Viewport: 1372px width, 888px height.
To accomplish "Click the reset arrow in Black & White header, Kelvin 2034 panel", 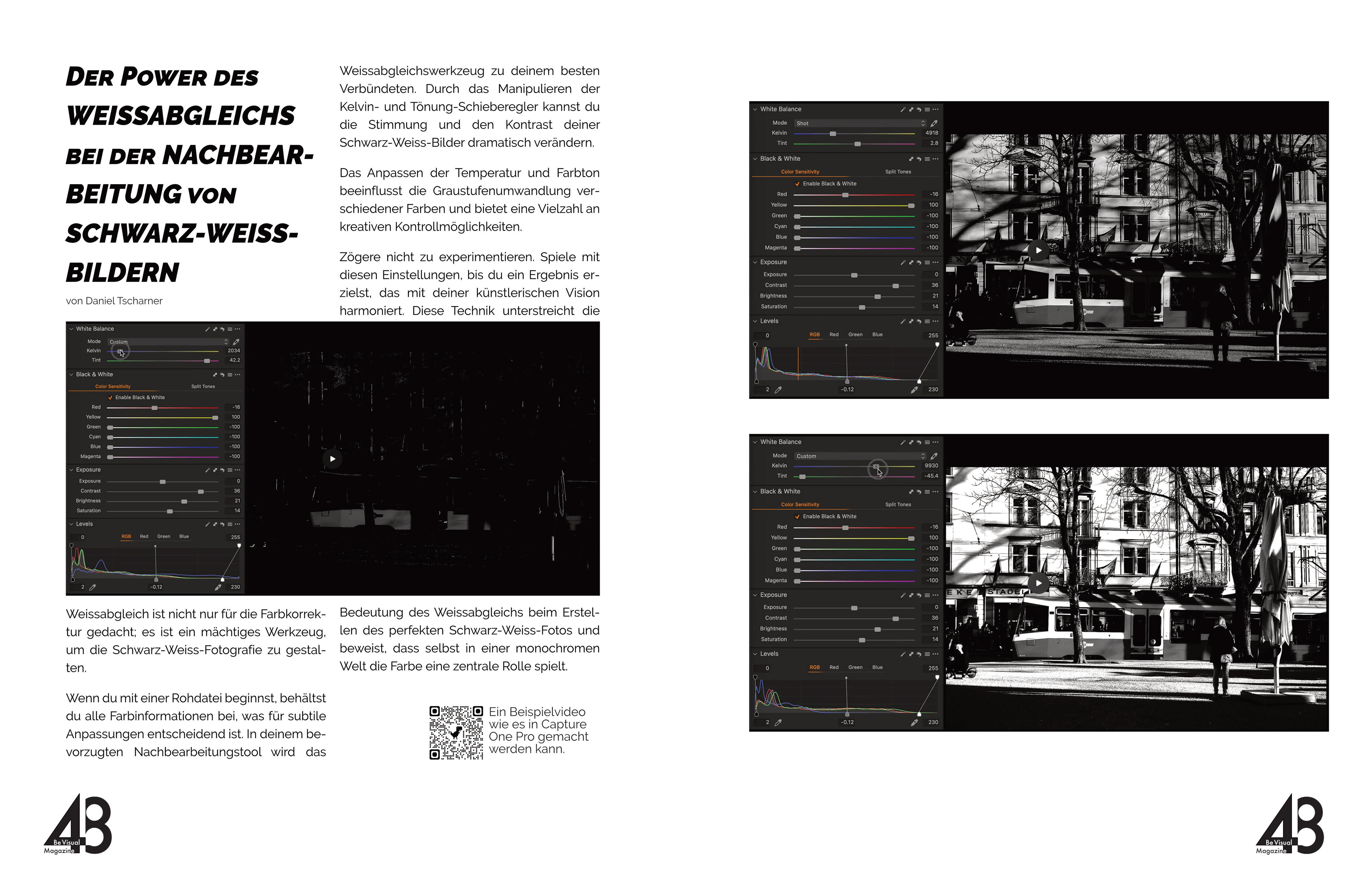I will pos(223,375).
